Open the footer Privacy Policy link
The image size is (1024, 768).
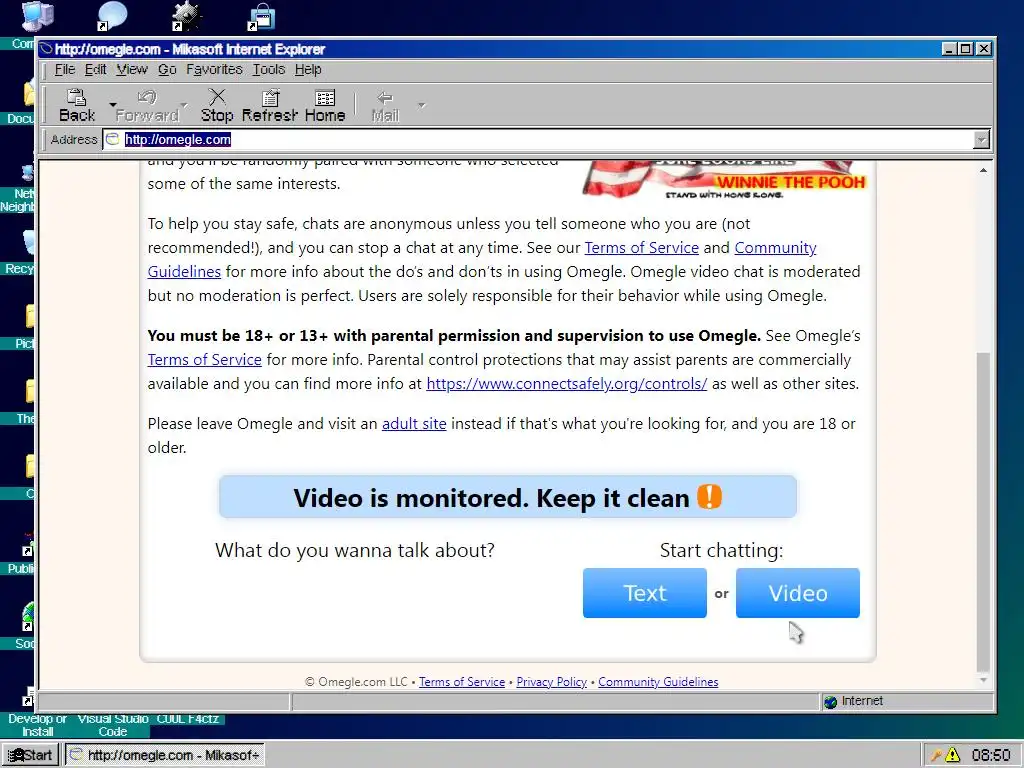551,682
